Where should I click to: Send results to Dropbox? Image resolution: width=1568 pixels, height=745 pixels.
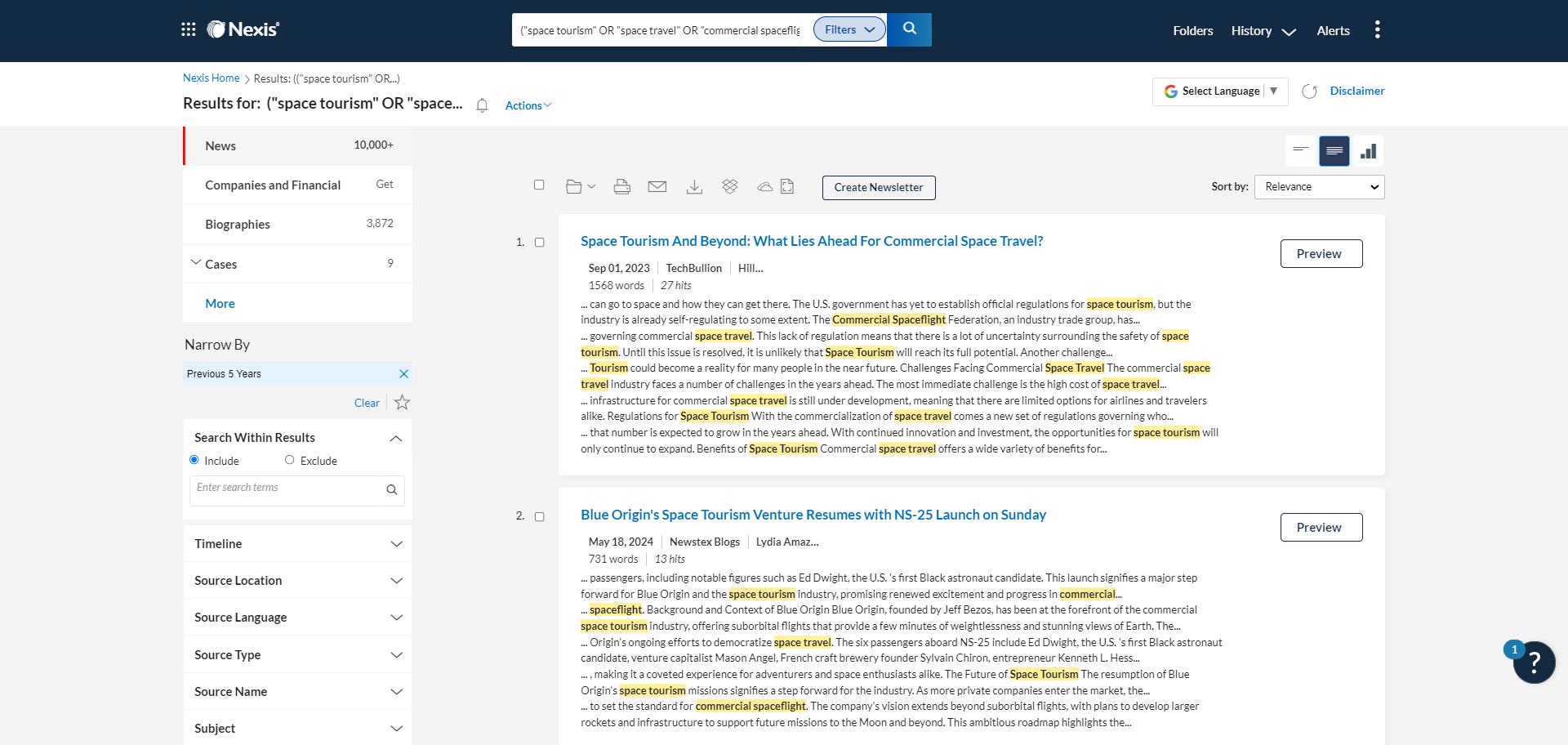tap(729, 187)
